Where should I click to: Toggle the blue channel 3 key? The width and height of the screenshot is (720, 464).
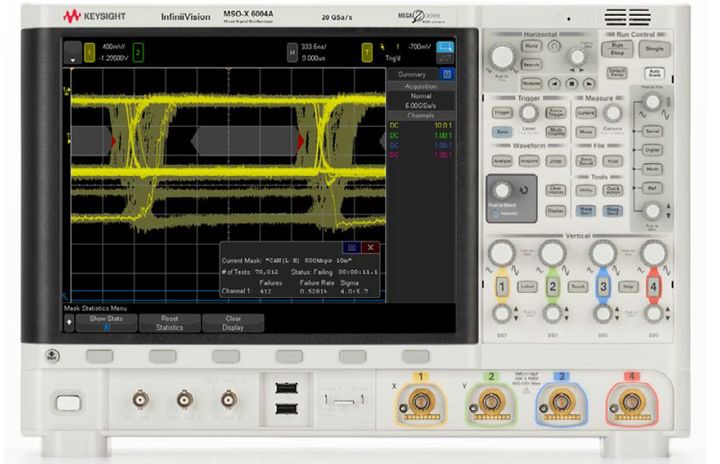click(x=603, y=286)
